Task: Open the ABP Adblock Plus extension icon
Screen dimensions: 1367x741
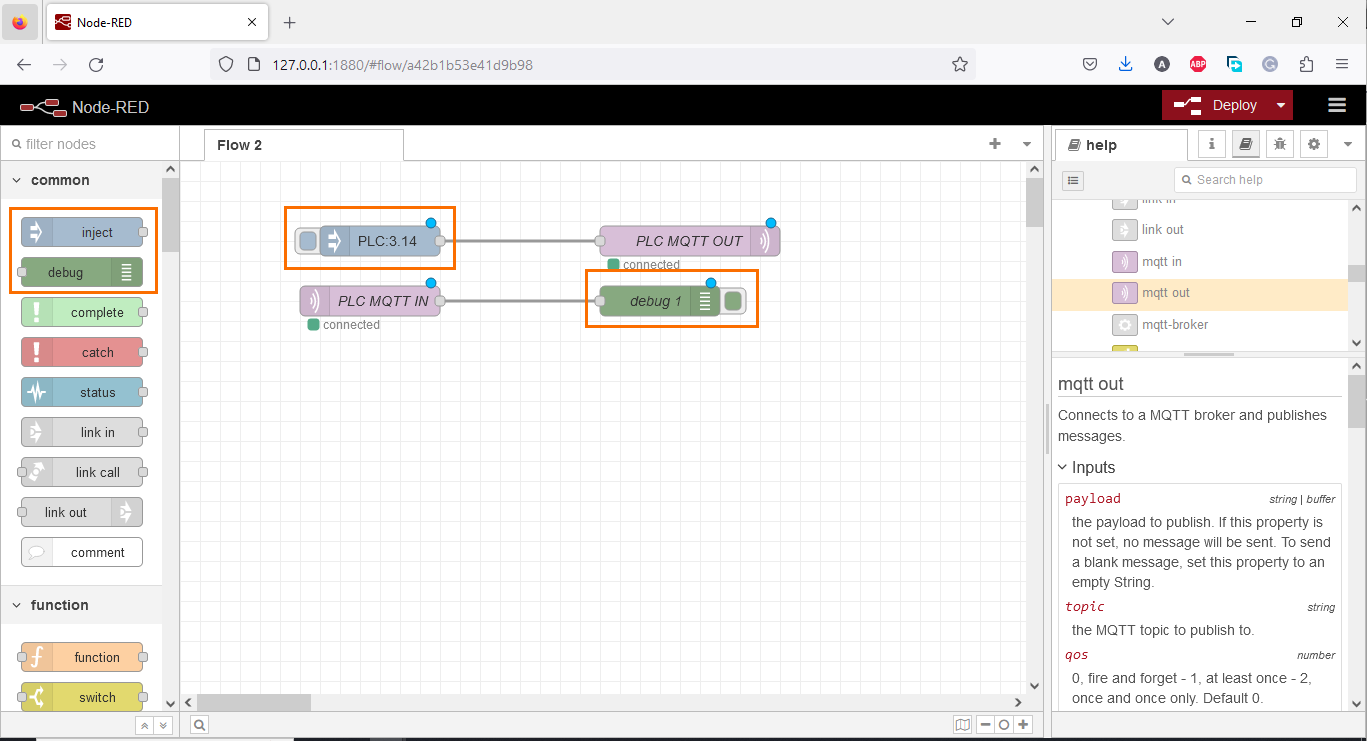Action: pyautogui.click(x=1198, y=64)
